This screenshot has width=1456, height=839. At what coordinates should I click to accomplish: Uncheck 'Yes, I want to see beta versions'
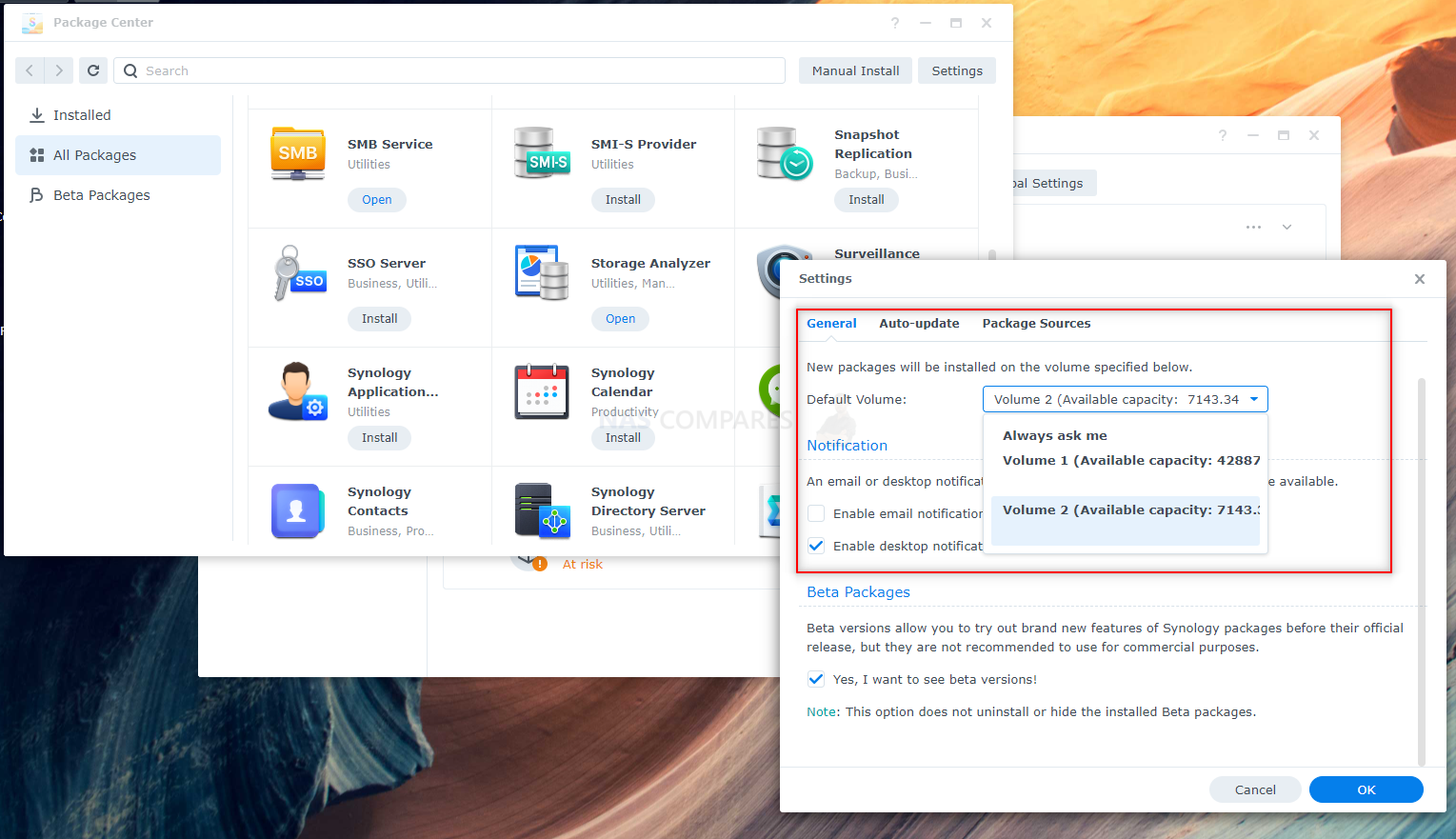coord(816,679)
